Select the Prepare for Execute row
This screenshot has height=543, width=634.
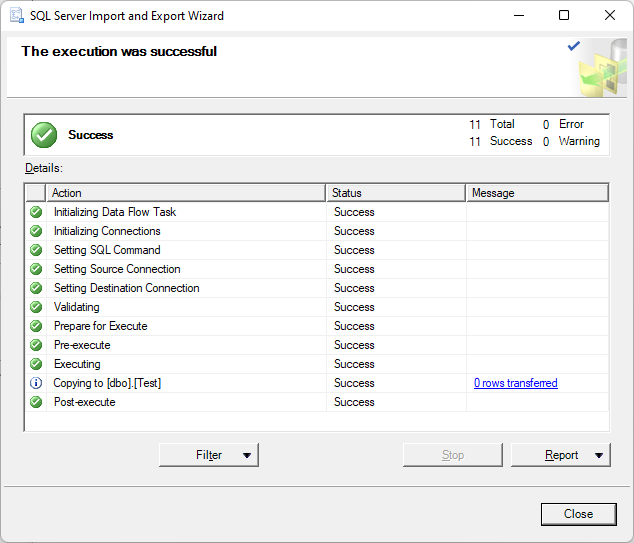click(x=317, y=326)
